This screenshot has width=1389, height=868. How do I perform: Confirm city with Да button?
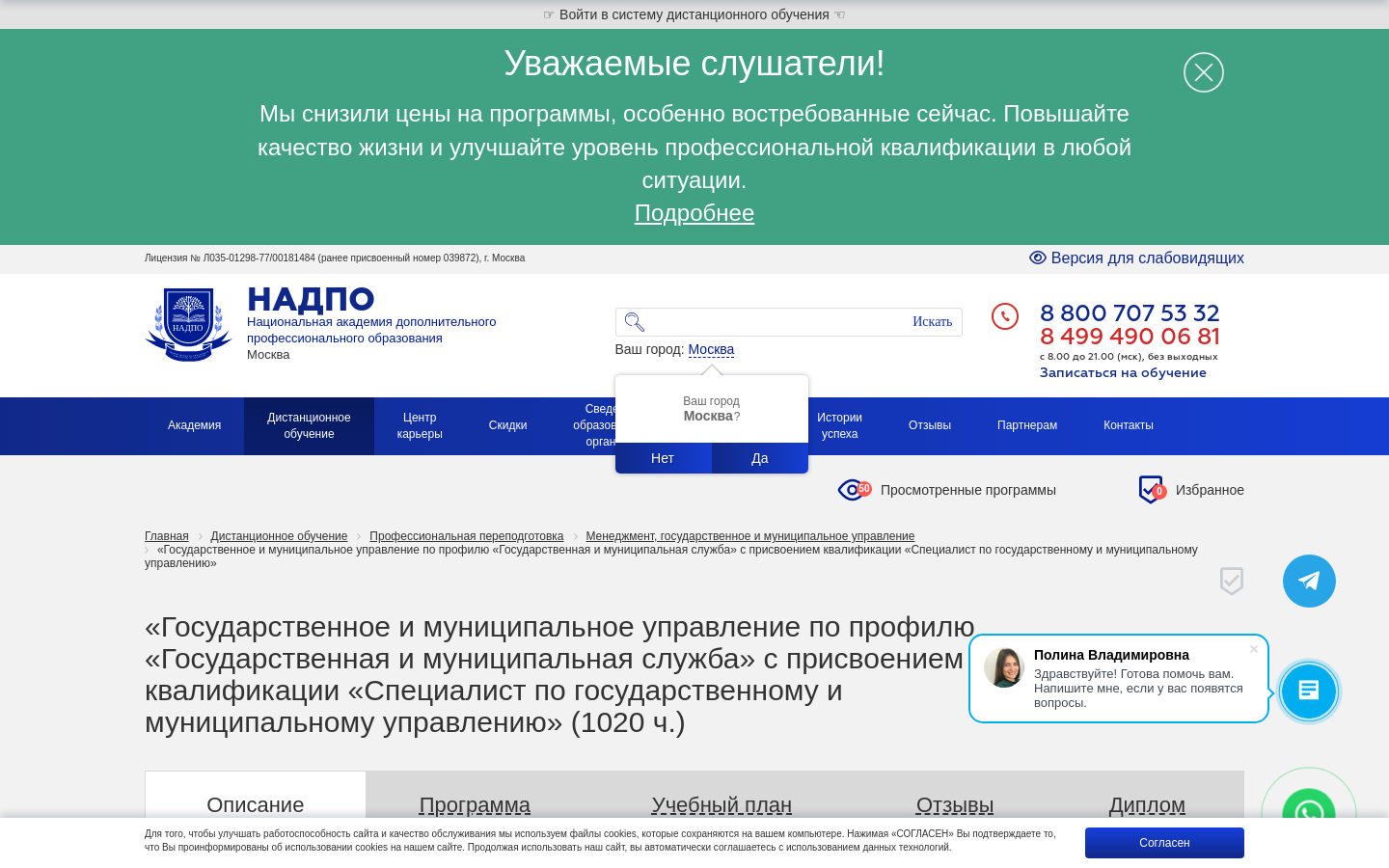tap(760, 458)
